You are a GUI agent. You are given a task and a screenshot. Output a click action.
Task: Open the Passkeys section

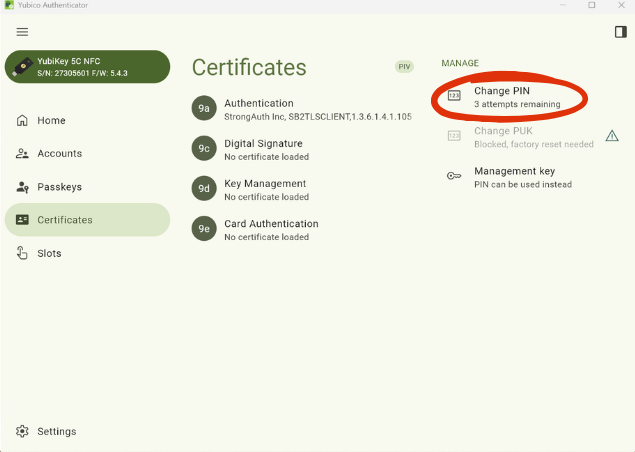(87, 187)
